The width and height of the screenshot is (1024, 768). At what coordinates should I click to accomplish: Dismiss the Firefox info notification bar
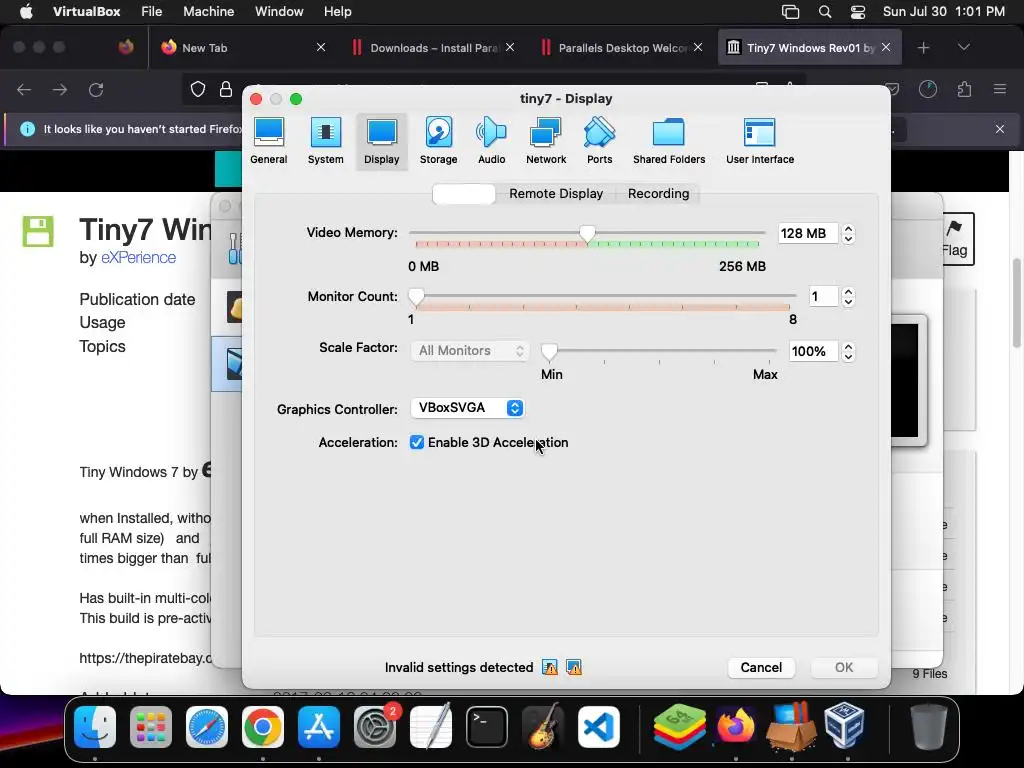pos(1000,129)
